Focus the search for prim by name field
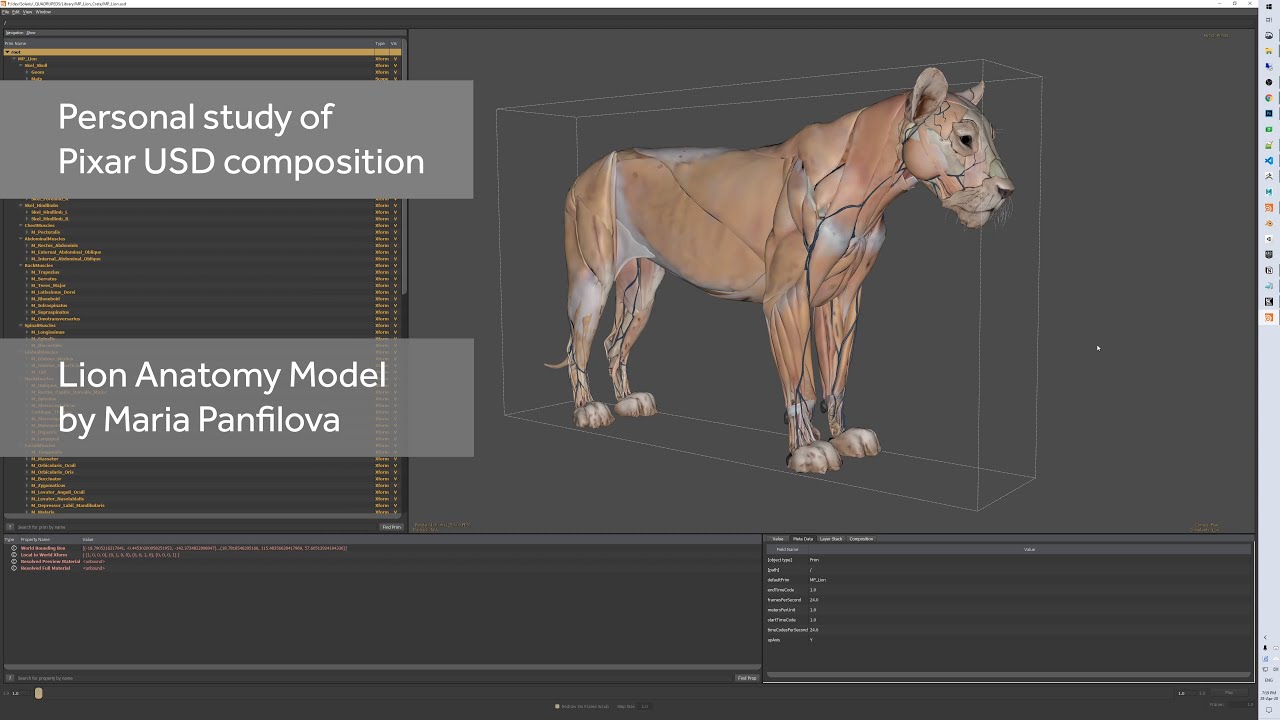The width and height of the screenshot is (1280, 720). 197,527
